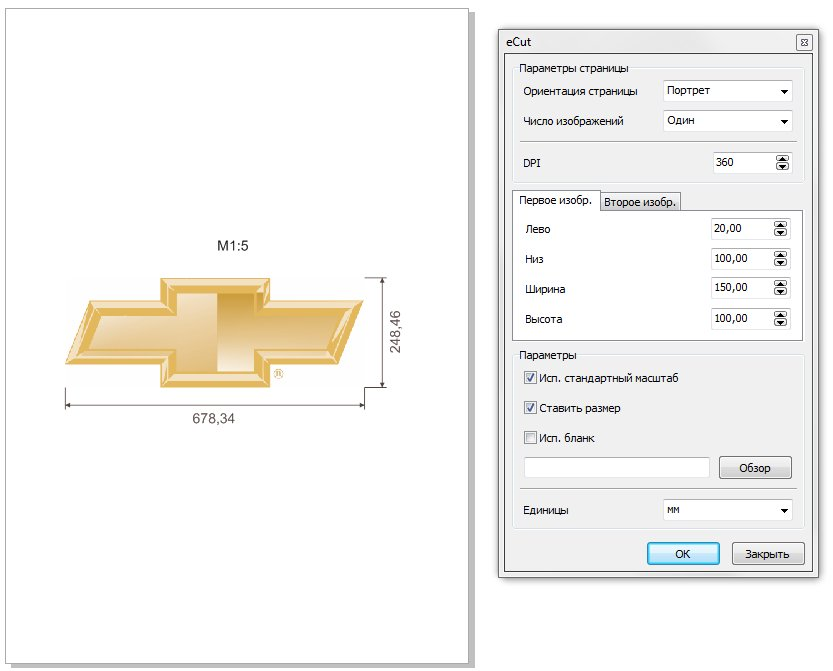Click the 678,34 width dimension text
This screenshot has width=833, height=671.
(x=214, y=419)
